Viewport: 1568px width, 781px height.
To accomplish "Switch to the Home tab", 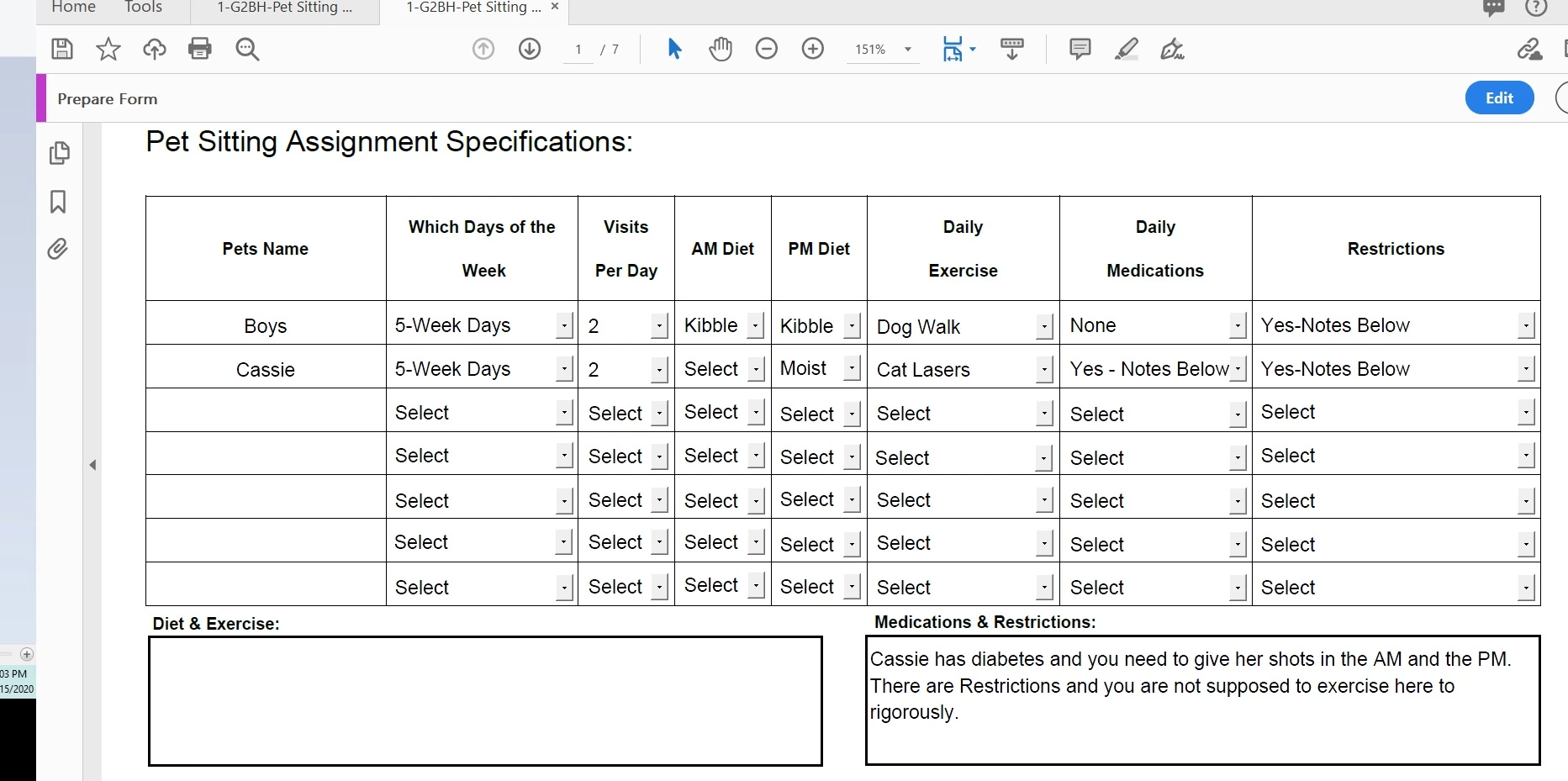I will click(x=74, y=8).
